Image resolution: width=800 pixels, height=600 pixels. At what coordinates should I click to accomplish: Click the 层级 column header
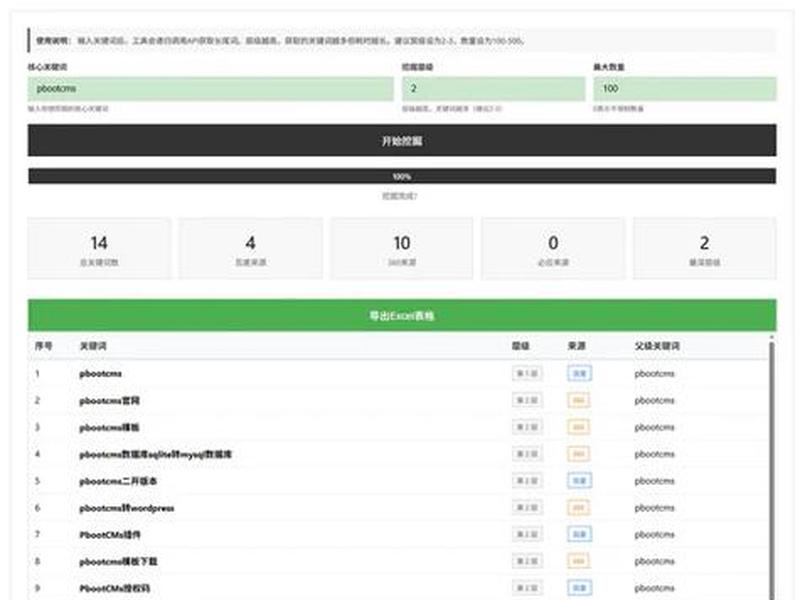(520, 346)
